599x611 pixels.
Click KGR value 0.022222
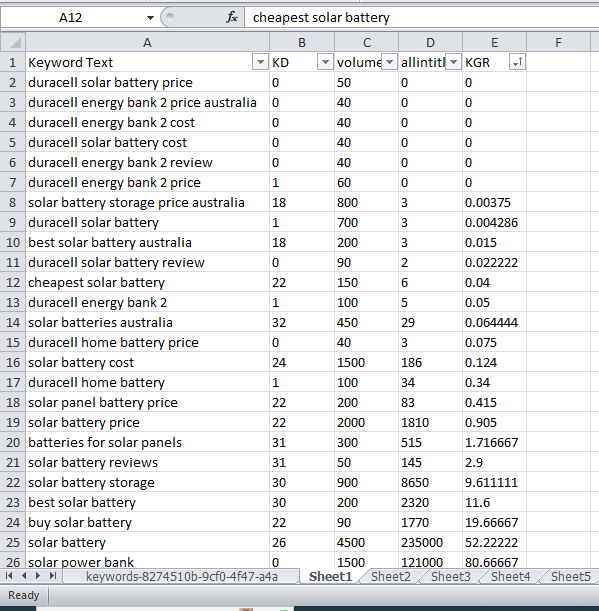pyautogui.click(x=494, y=262)
